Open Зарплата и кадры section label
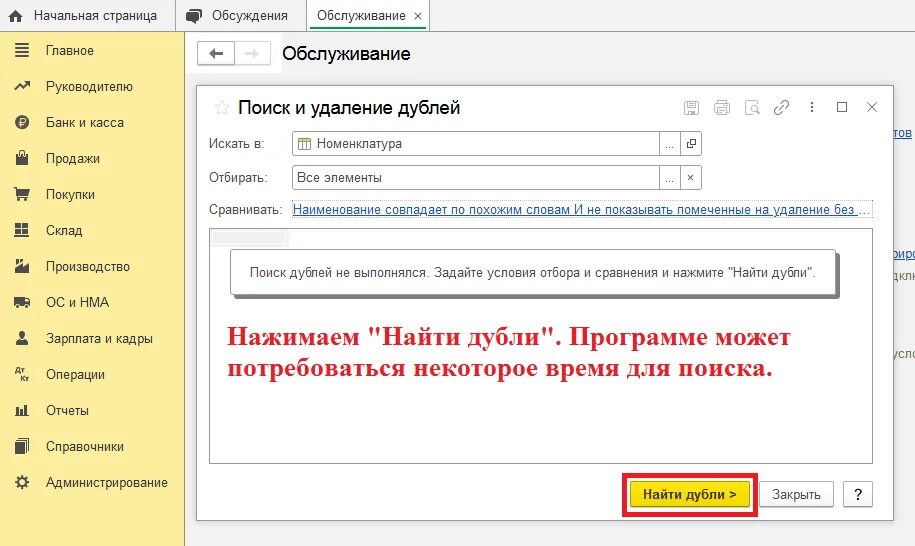 coord(99,338)
